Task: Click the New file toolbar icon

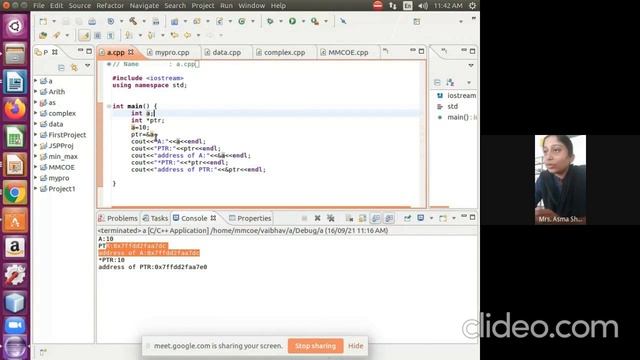Action: tap(43, 21)
